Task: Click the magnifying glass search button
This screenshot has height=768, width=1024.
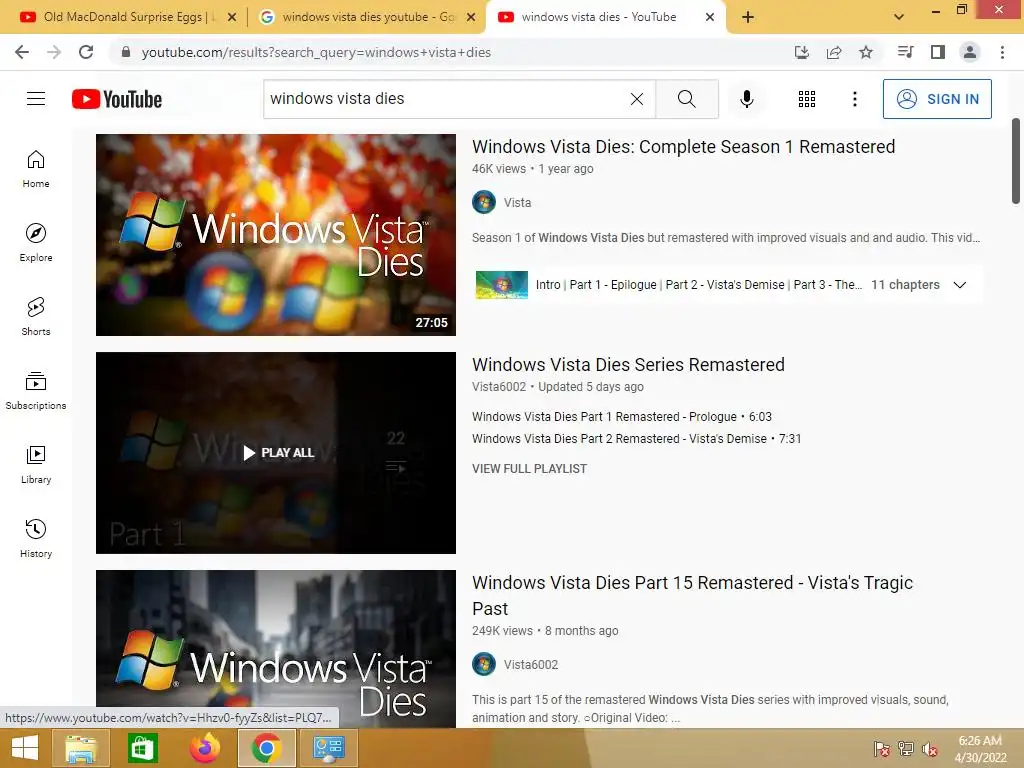Action: 686,99
